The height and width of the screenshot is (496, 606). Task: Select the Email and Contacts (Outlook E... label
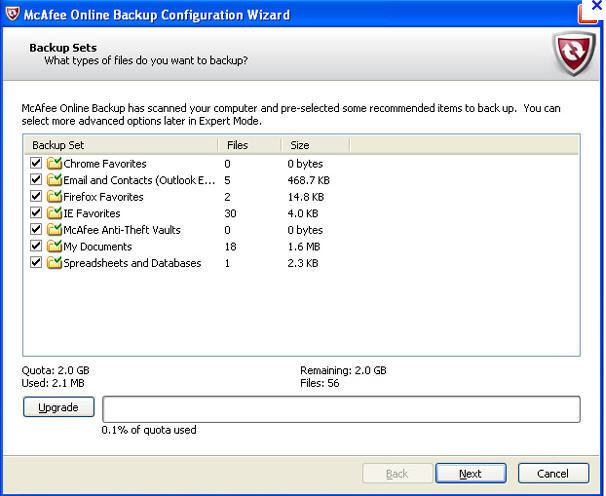[x=139, y=180]
